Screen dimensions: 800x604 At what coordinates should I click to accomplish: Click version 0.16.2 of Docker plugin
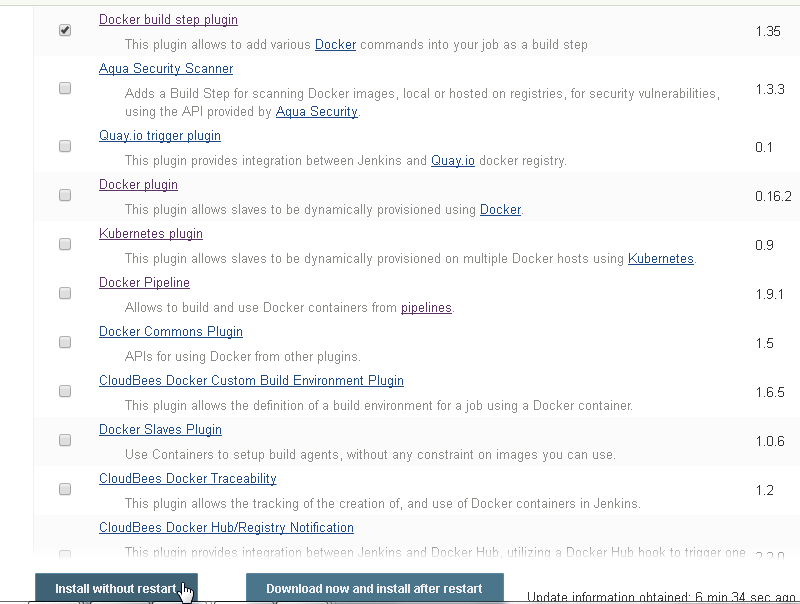click(773, 196)
